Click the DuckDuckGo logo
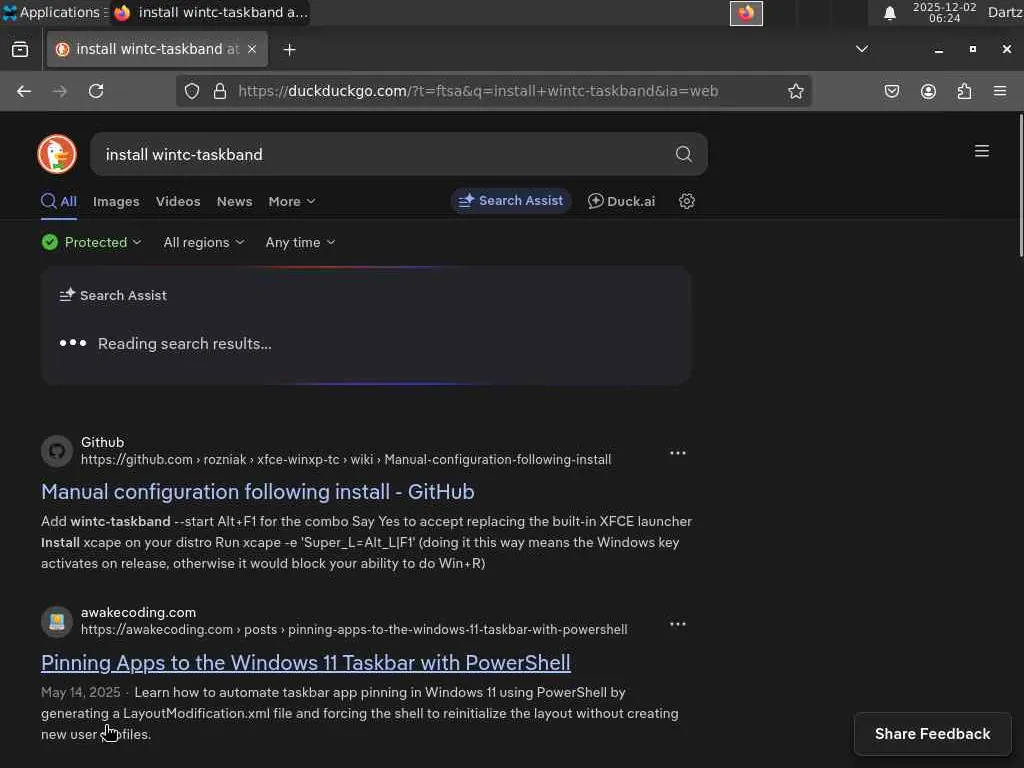The image size is (1024, 768). click(57, 154)
